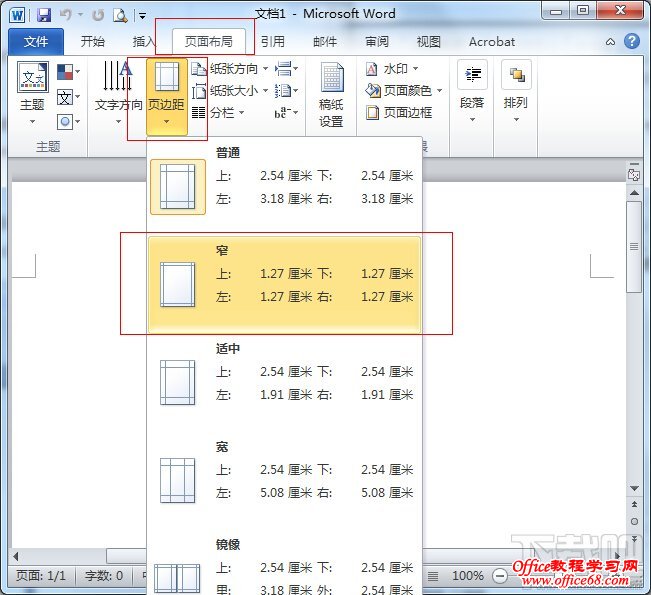Open the 文件 tab

point(36,42)
